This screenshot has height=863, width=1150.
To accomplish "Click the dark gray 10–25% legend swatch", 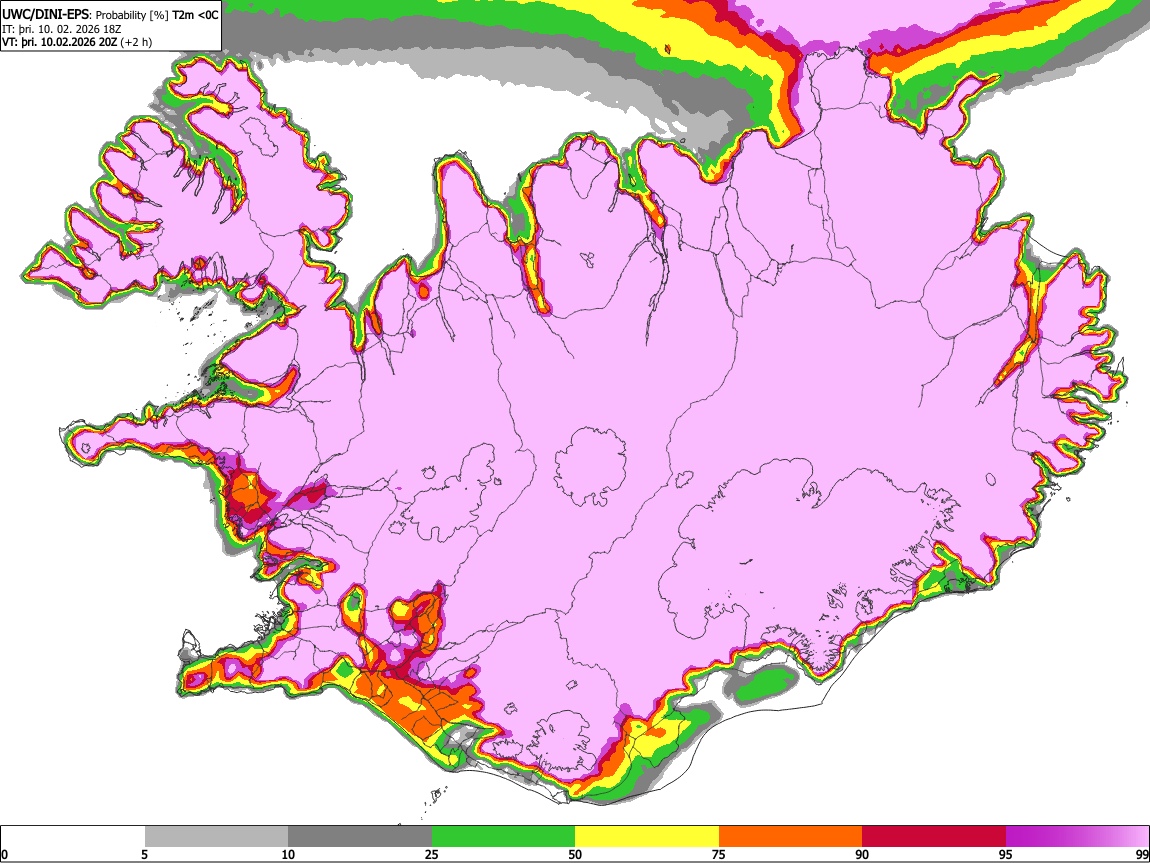I will click(x=360, y=837).
